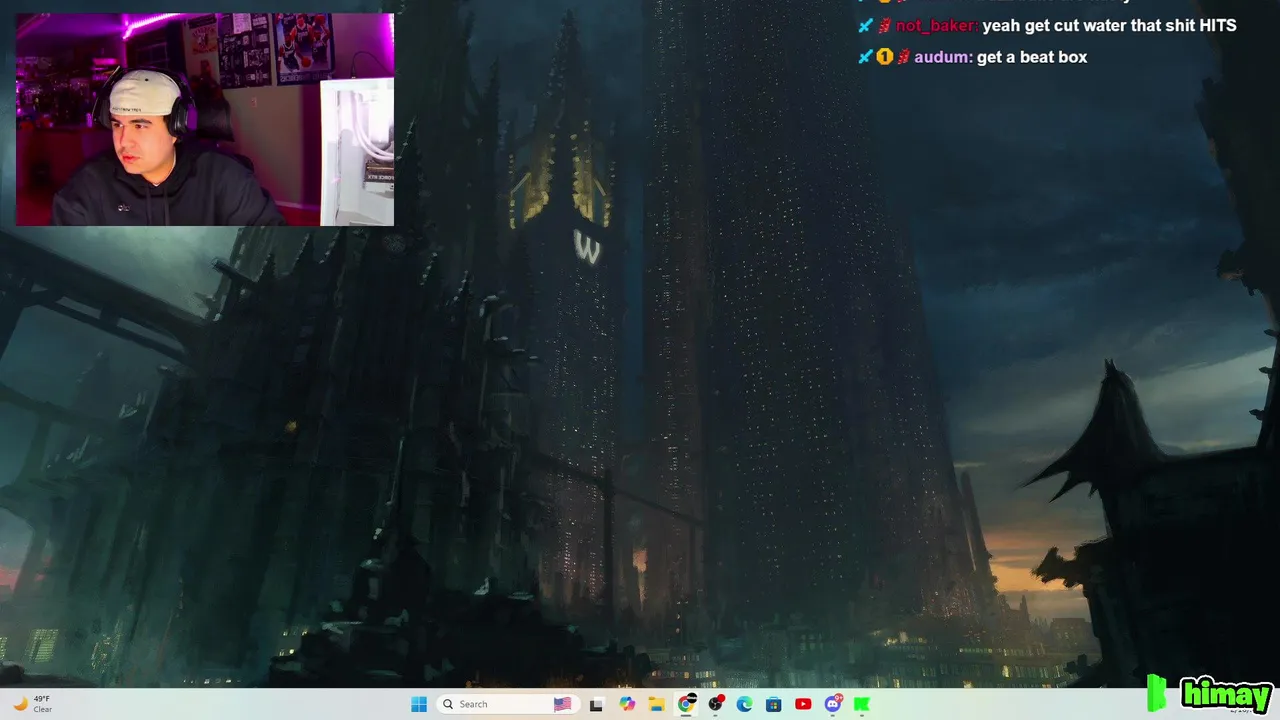Open Microsoft Edge from the taskbar
This screenshot has width=1280, height=720.
coord(744,704)
